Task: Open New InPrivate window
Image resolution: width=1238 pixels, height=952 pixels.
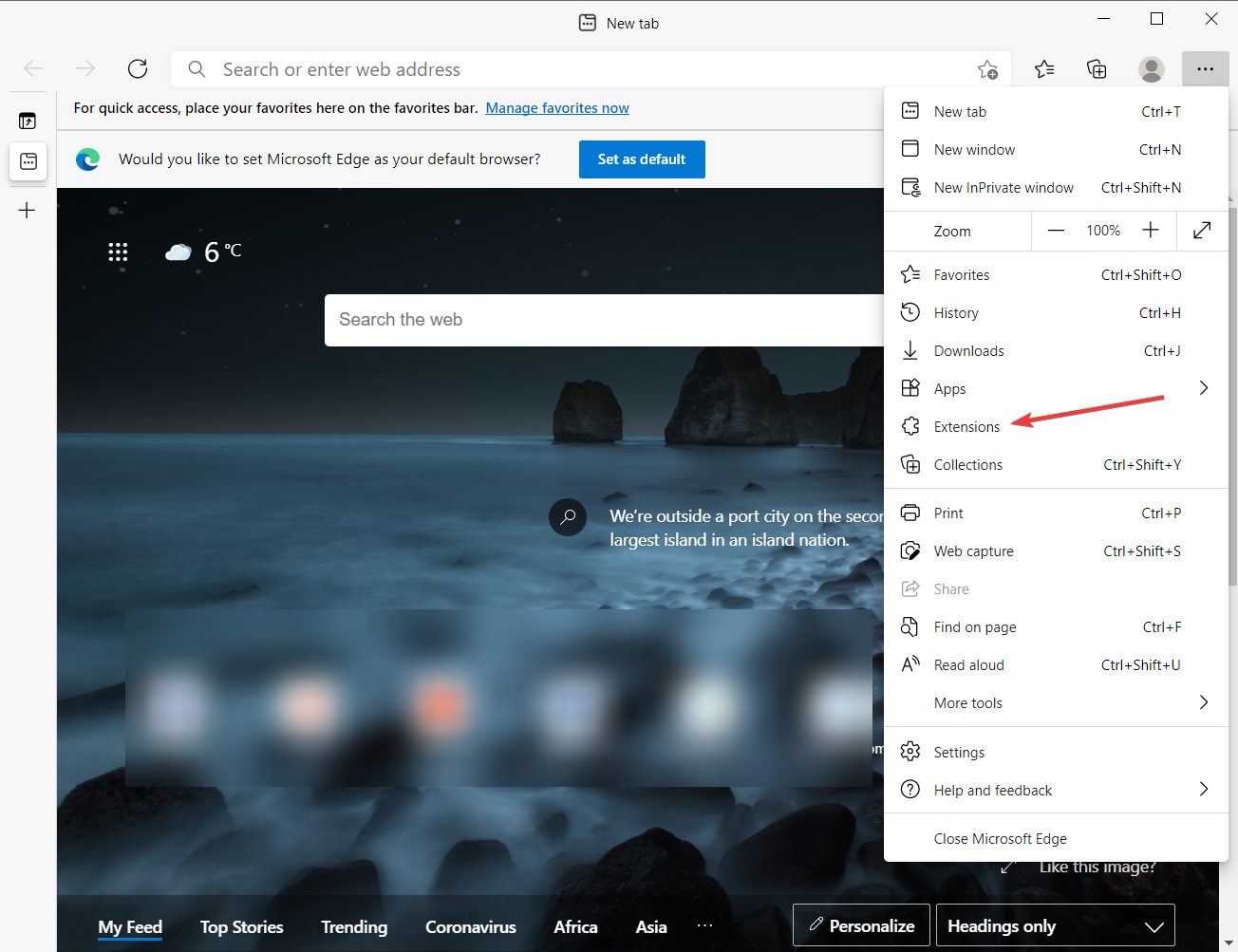Action: [1056, 187]
